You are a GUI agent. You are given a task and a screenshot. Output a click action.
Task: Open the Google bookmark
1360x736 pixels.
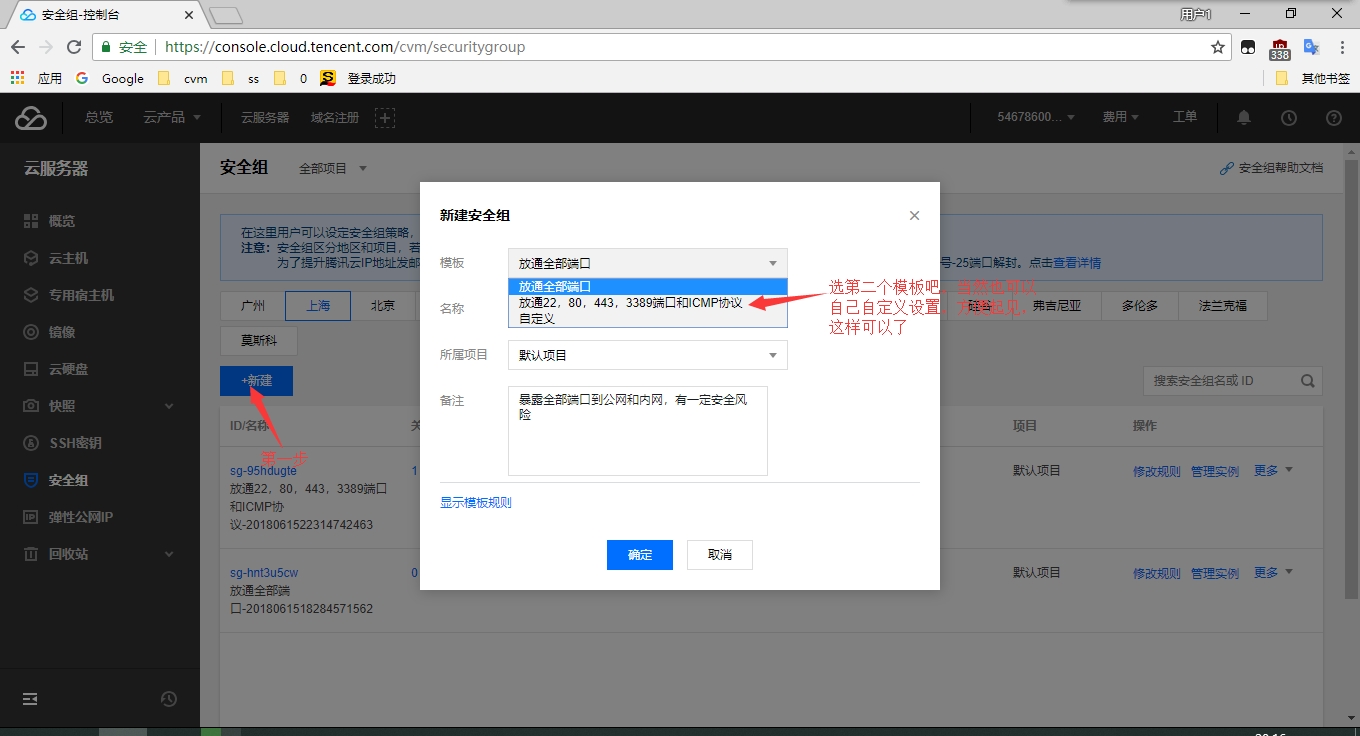110,78
